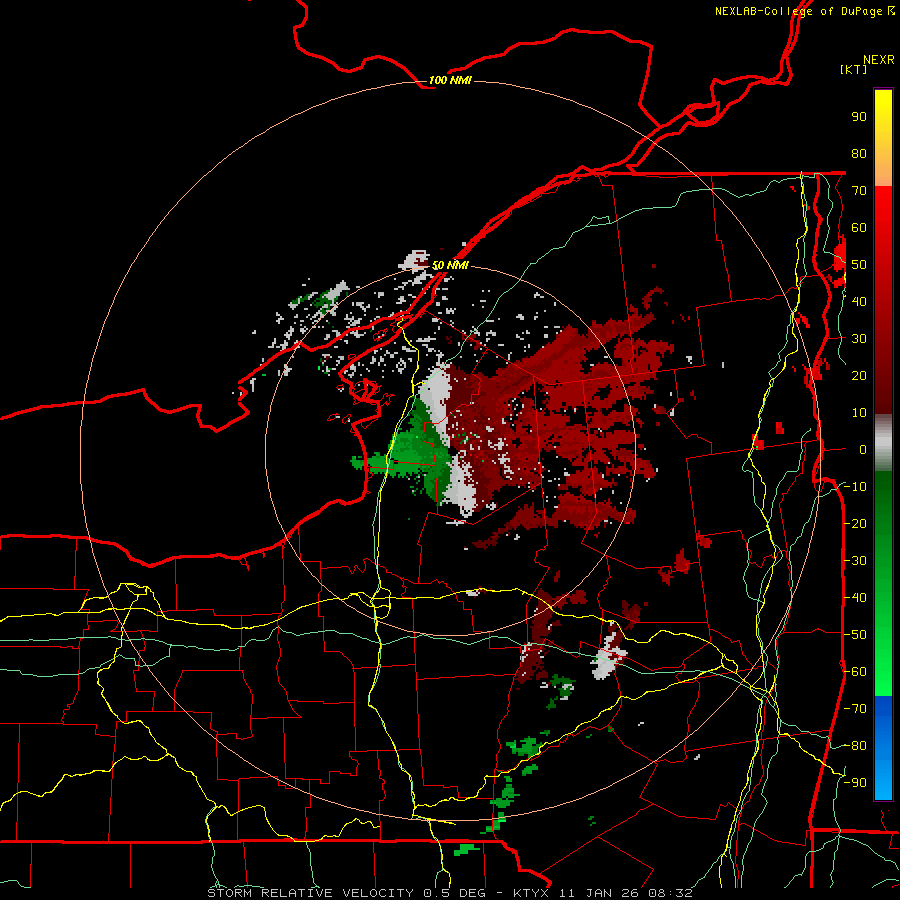The width and height of the screenshot is (900, 900).
Task: Click the 80 value on the velocity scale
Action: 859,154
